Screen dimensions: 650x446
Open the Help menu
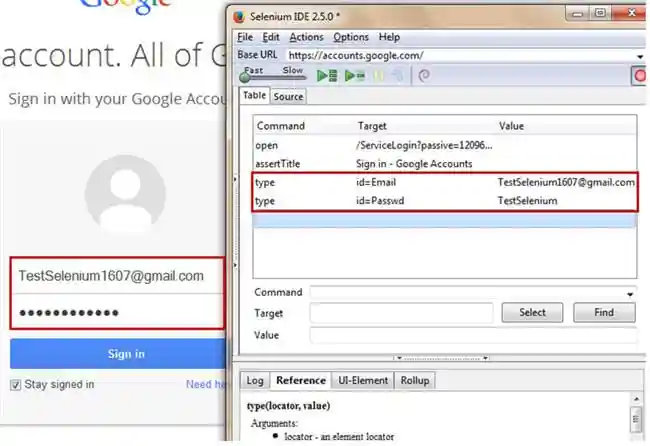point(389,37)
